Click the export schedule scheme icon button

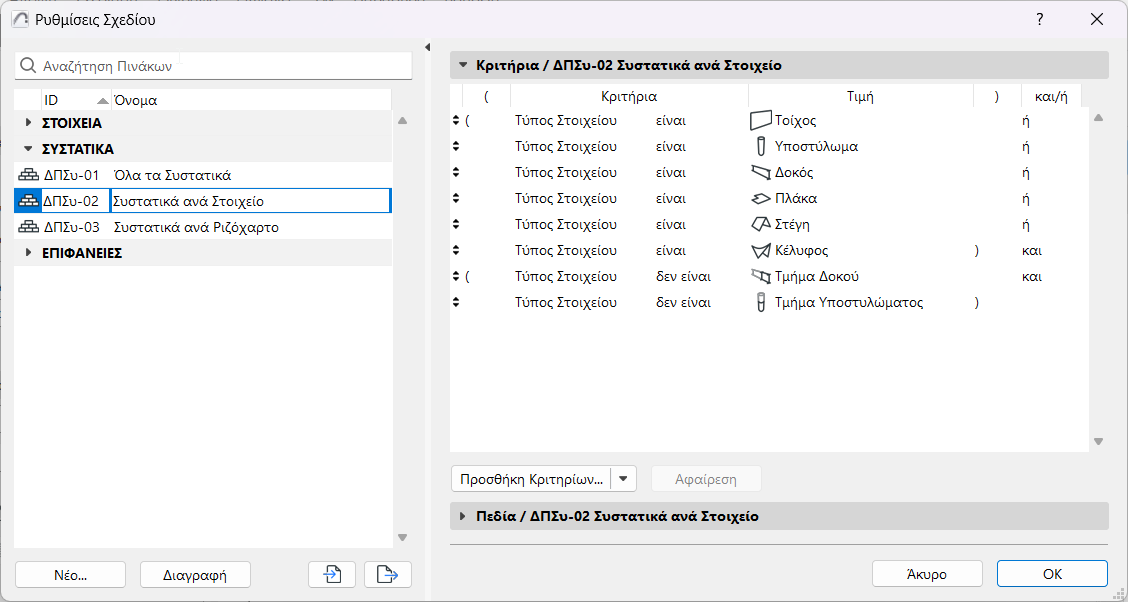(387, 574)
